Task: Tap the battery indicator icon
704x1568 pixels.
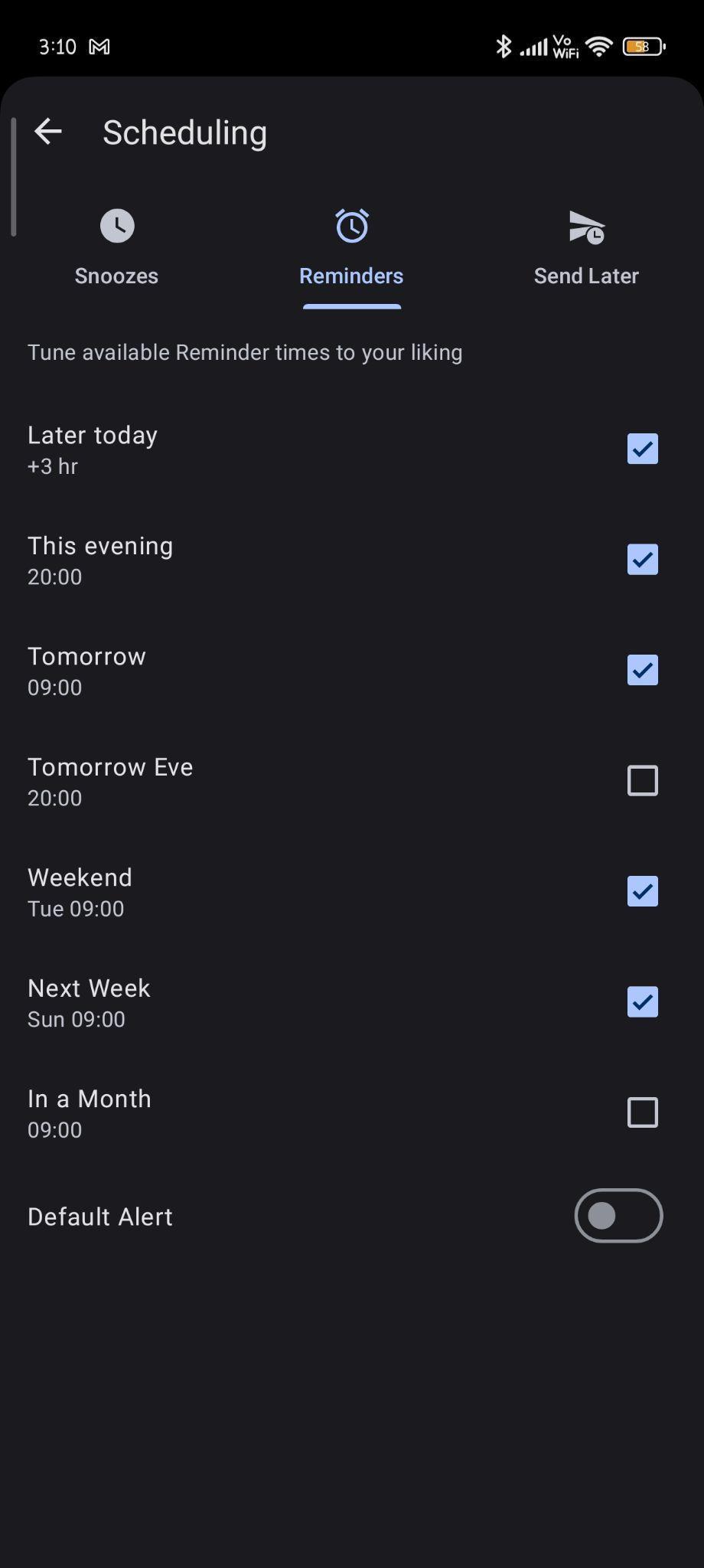Action: pos(644,47)
